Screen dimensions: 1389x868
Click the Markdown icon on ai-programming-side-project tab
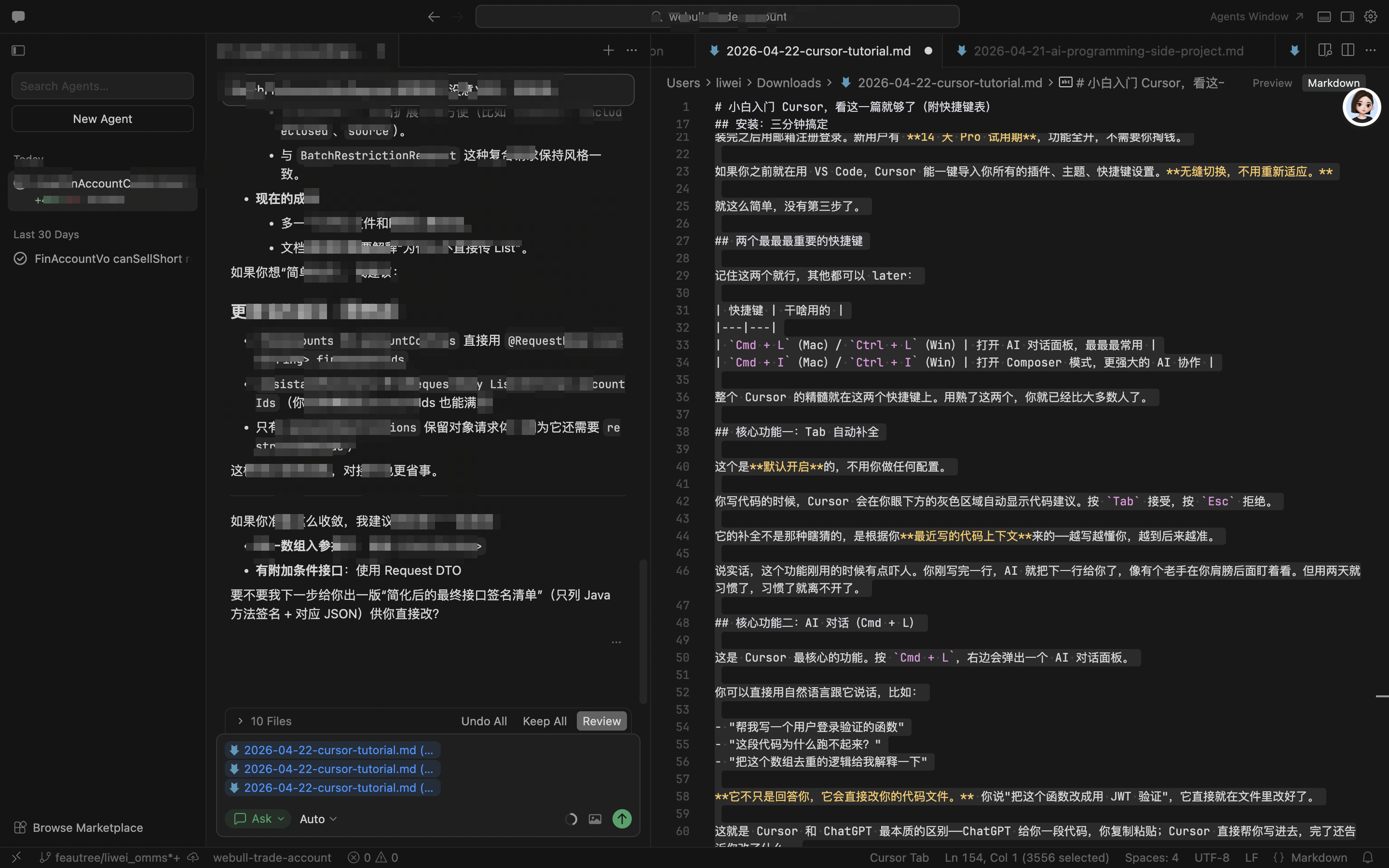click(x=961, y=51)
